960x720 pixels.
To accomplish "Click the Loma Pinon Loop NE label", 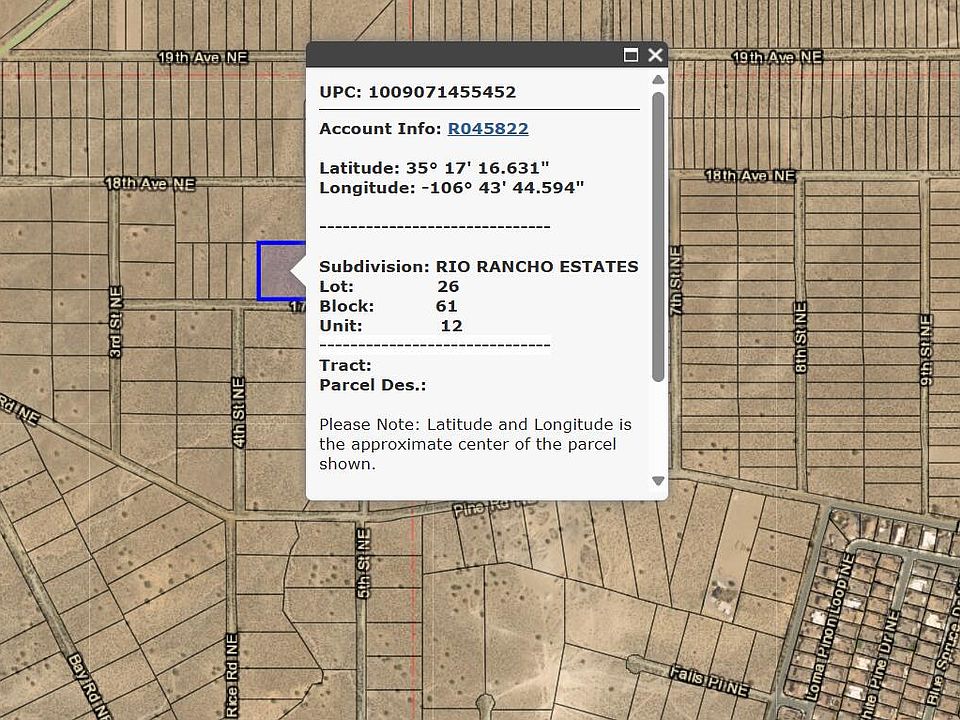I will [x=830, y=626].
